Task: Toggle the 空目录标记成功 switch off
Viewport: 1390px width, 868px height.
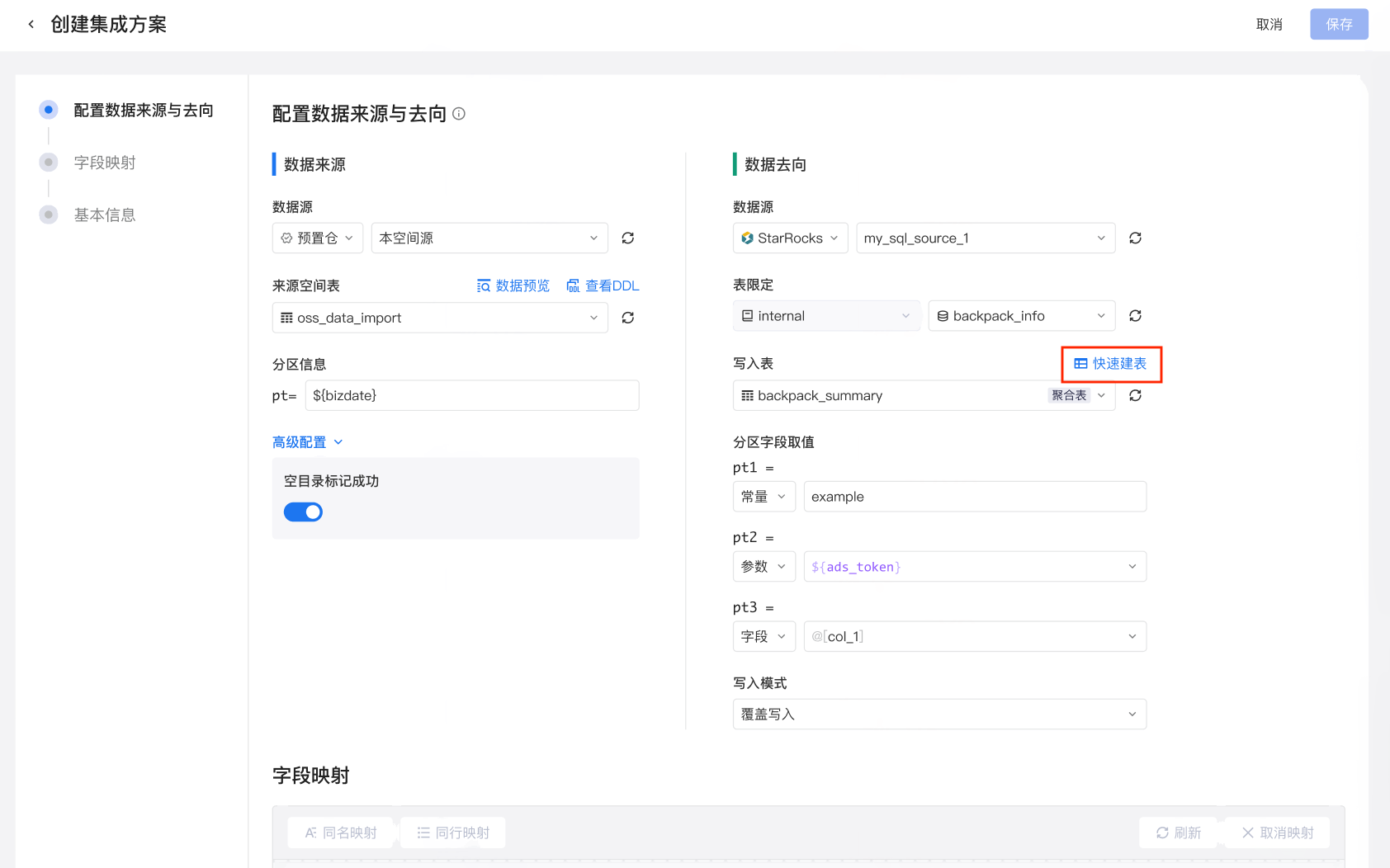Action: point(303,512)
